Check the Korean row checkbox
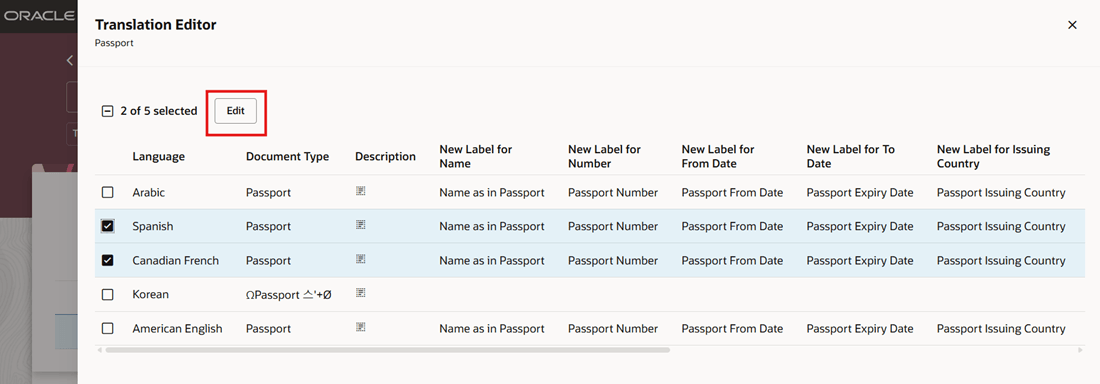Screen dimensions: 1100x384 tap(107, 295)
